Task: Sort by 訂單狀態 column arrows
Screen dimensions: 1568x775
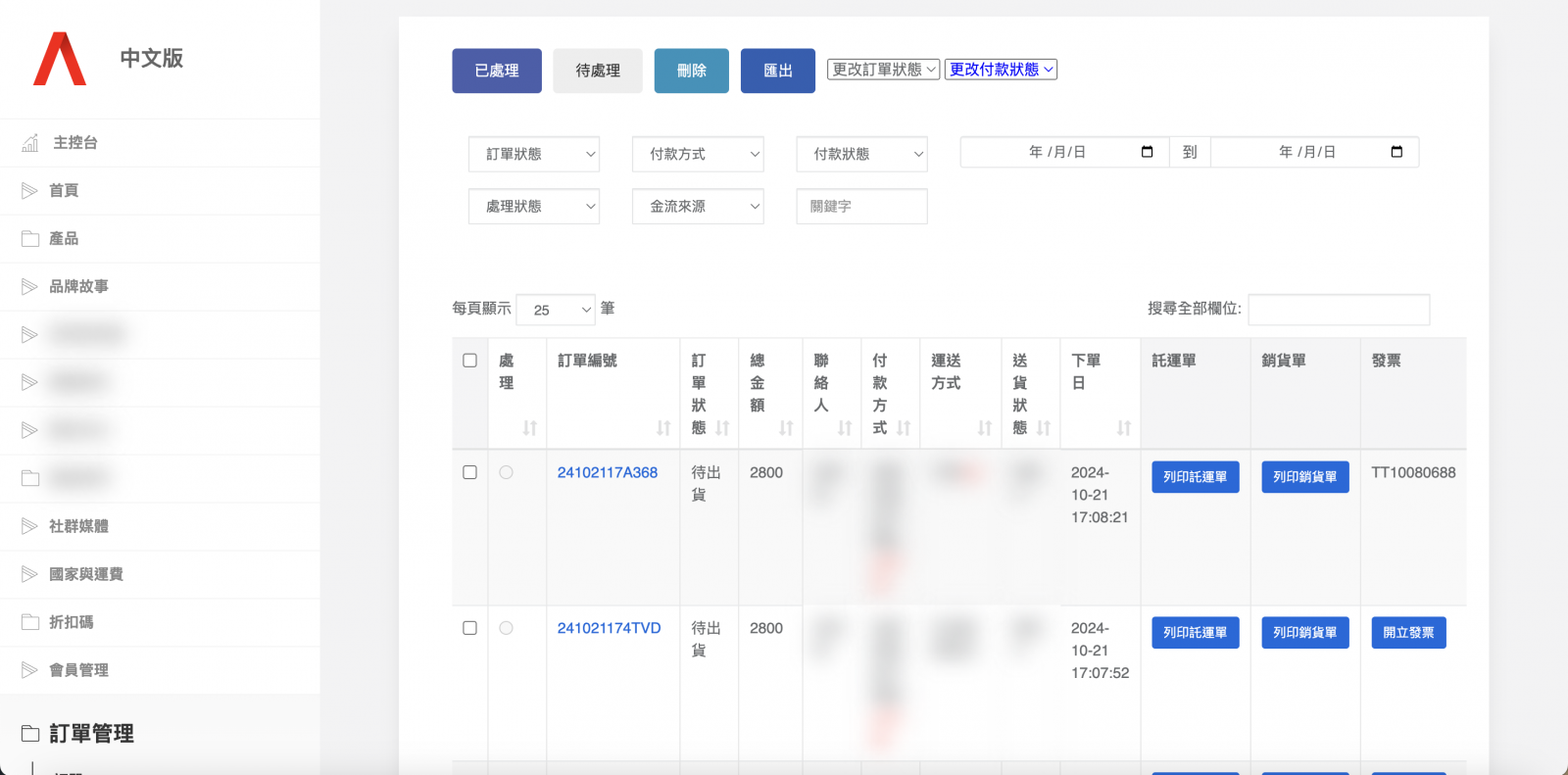Action: click(x=722, y=428)
